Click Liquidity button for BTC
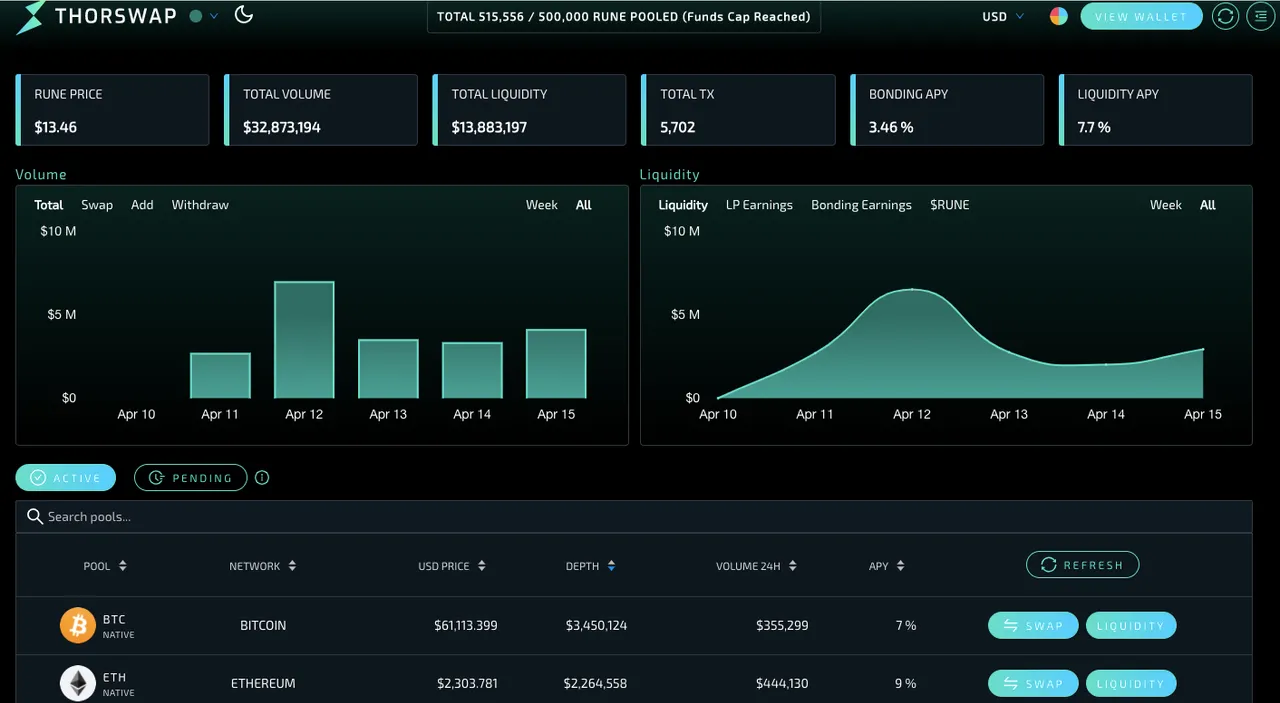Viewport: 1280px width, 703px height. click(1131, 626)
